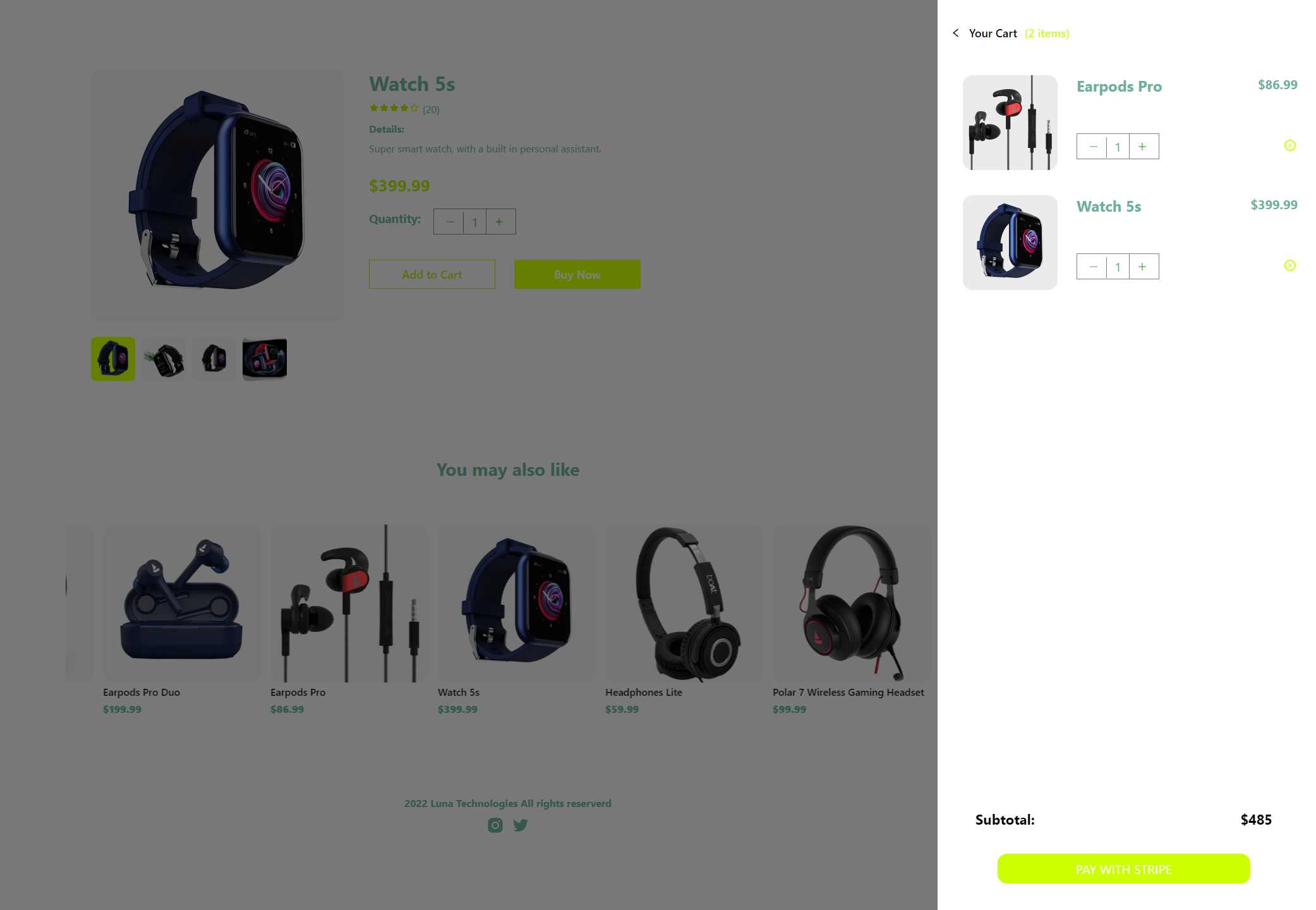
Task: Decrease Earpods Pro quantity in cart
Action: (x=1092, y=147)
